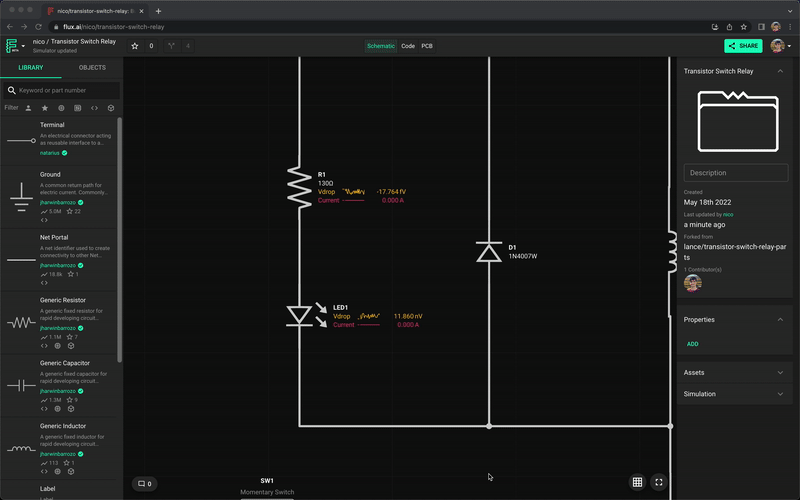Expand the Simulation section
Viewport: 800px width, 500px height.
click(780, 394)
